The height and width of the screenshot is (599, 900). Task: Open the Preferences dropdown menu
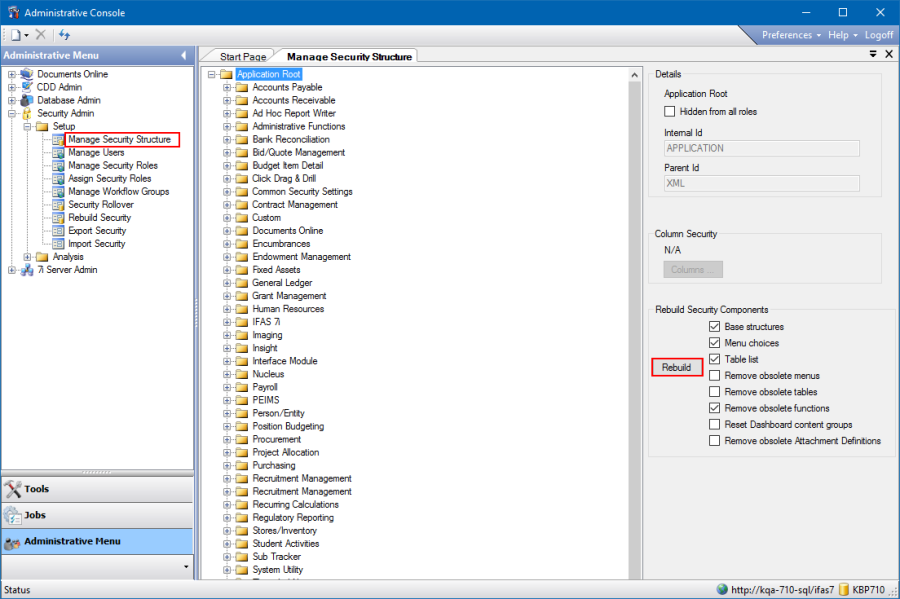[791, 35]
